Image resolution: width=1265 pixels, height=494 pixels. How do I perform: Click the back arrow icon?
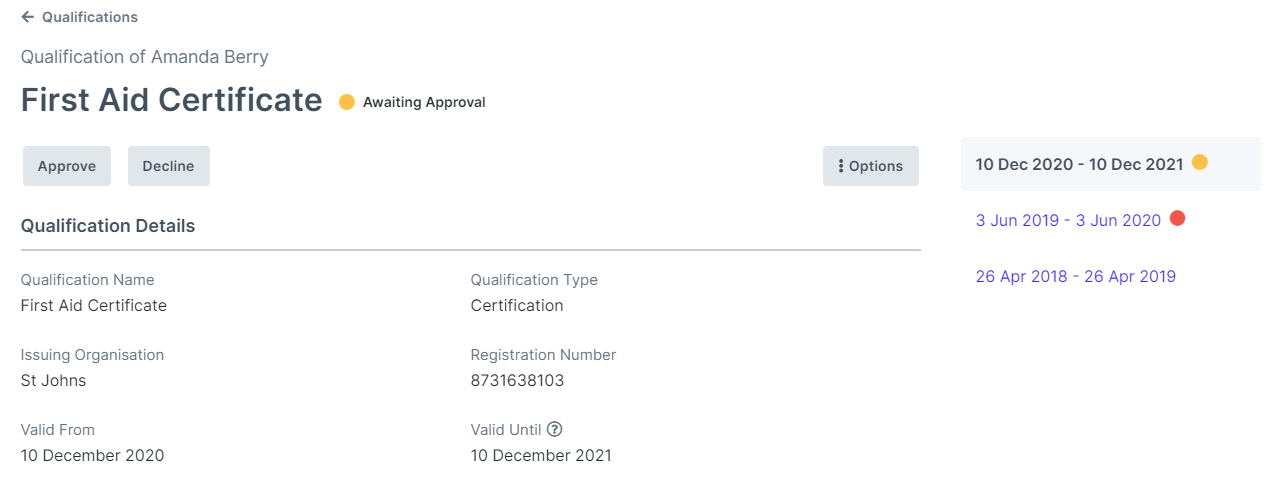(28, 17)
